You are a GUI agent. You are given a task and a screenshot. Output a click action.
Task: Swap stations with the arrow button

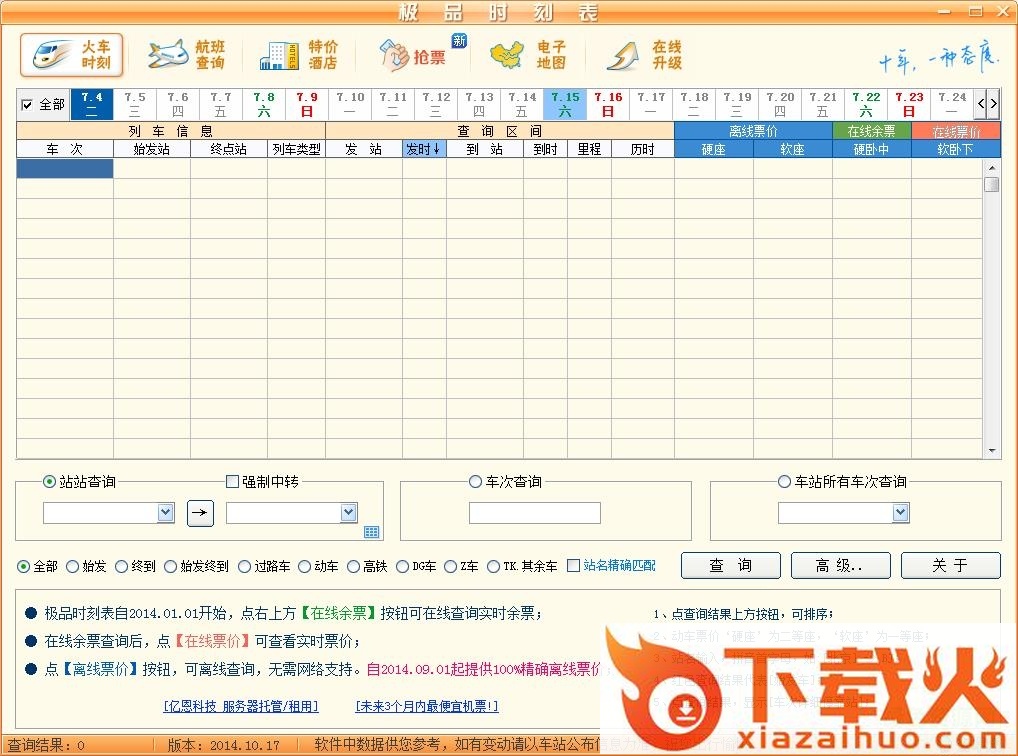tap(200, 513)
